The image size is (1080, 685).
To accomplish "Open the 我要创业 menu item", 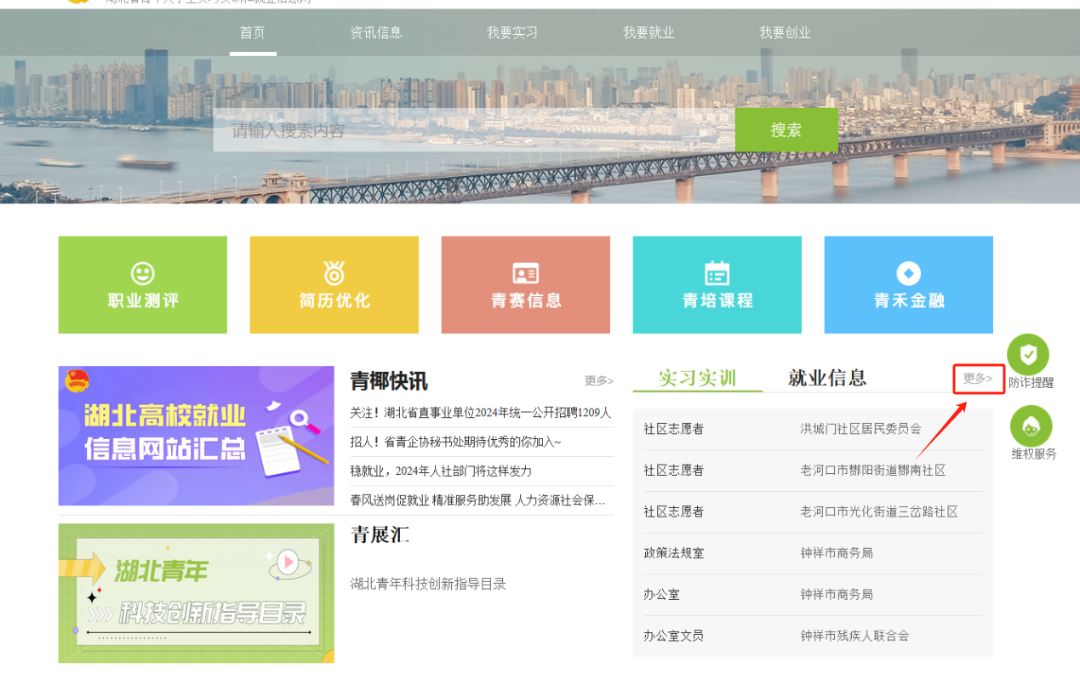I will click(x=785, y=32).
